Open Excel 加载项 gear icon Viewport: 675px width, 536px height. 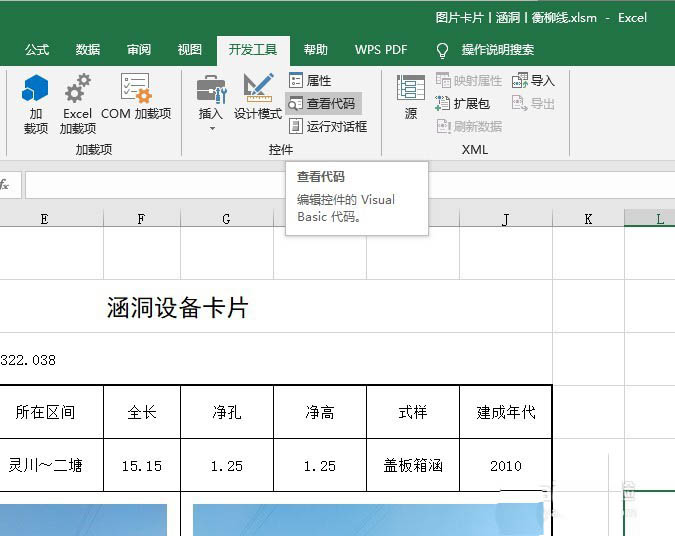coord(77,103)
